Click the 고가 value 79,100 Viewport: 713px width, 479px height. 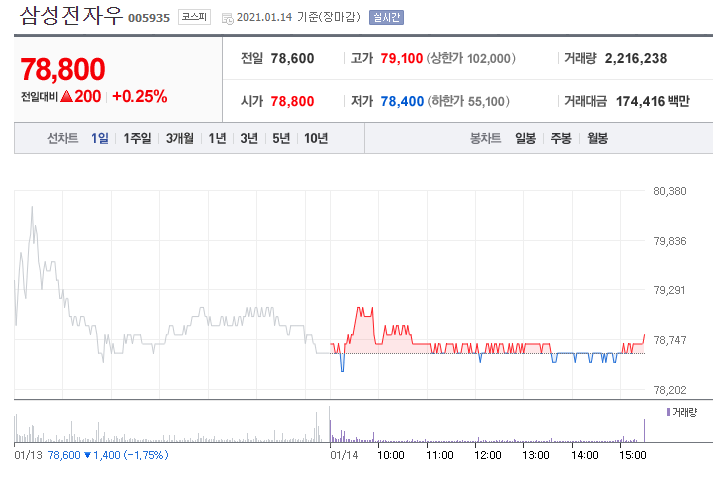402,58
